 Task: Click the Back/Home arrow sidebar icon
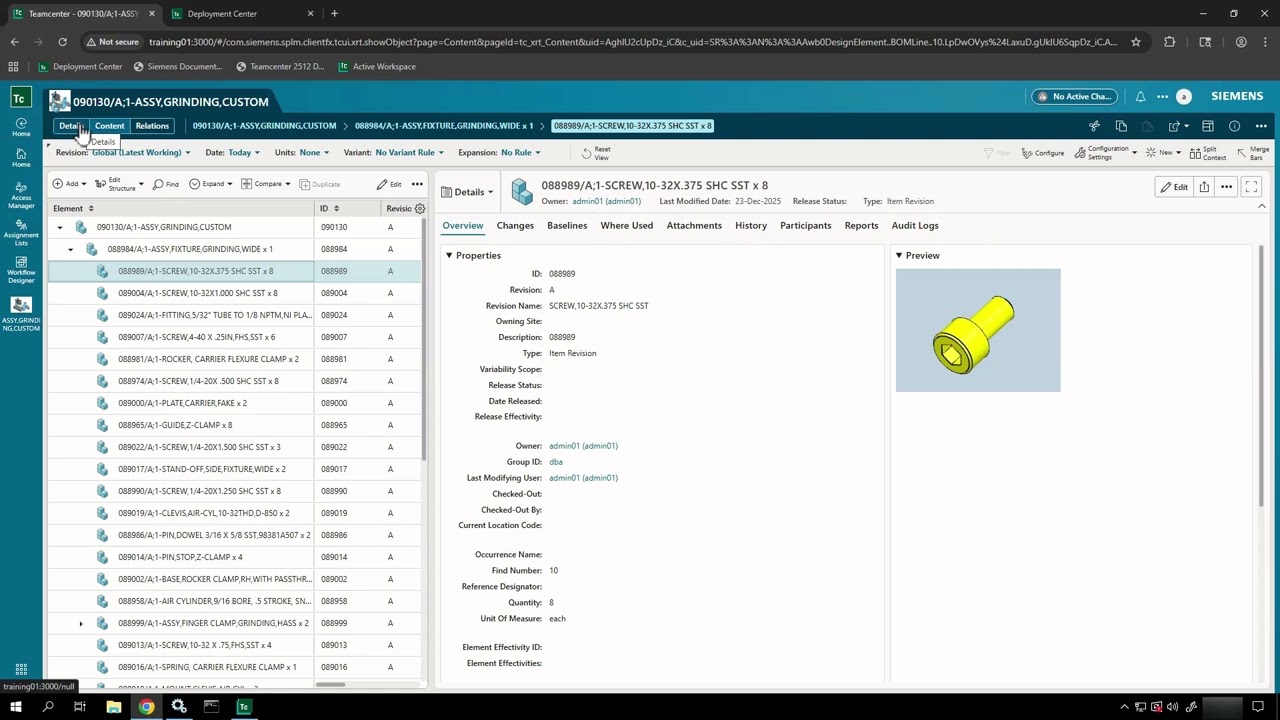coord(21,127)
